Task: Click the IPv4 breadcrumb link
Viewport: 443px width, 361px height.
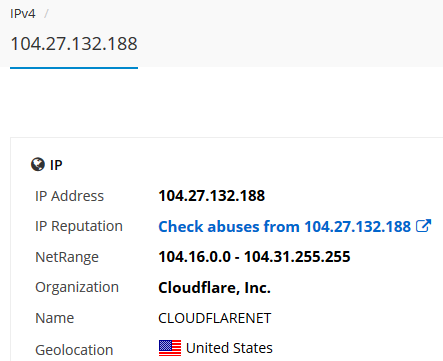Action: coord(23,14)
